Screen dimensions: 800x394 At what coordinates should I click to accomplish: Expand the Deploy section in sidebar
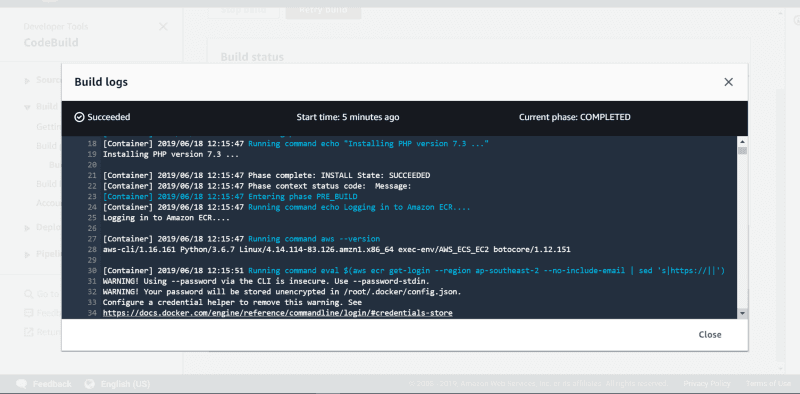[28, 228]
